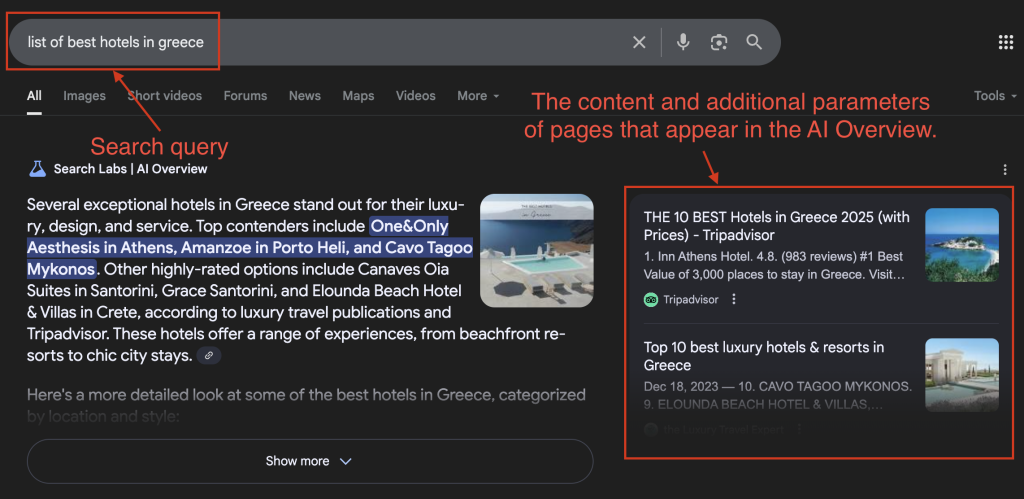Image resolution: width=1024 pixels, height=499 pixels.
Task: Open the AI Overview three-dot options menu
Action: click(x=1005, y=170)
